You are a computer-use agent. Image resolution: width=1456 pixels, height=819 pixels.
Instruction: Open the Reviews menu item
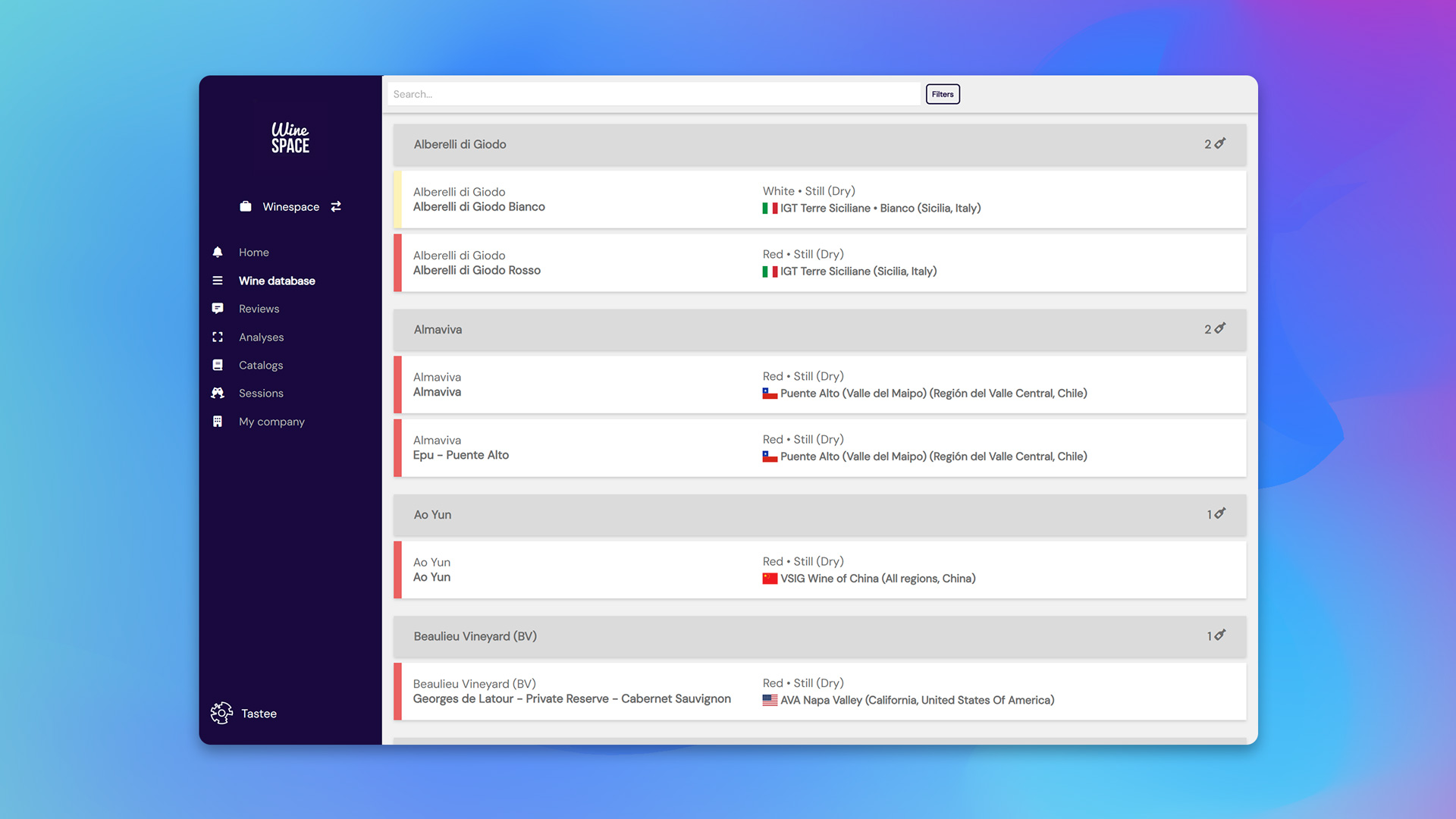(x=259, y=309)
